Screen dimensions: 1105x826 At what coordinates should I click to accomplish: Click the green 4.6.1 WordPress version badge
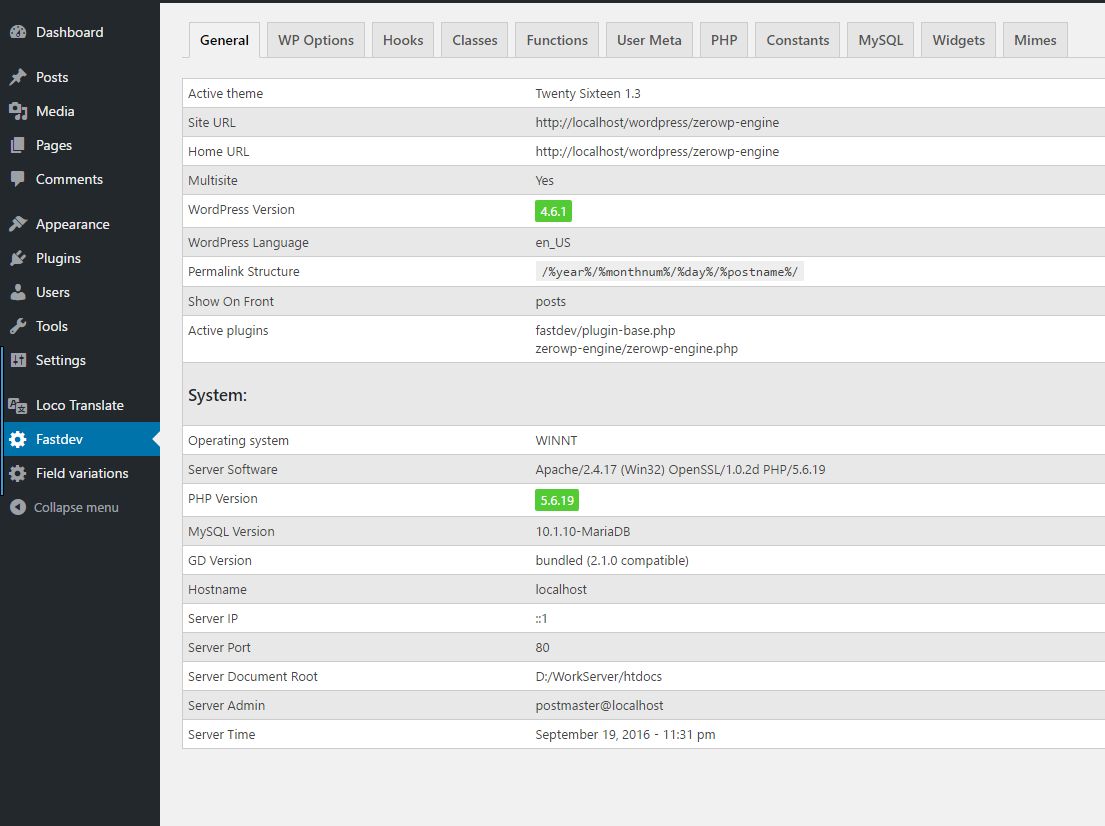point(553,211)
